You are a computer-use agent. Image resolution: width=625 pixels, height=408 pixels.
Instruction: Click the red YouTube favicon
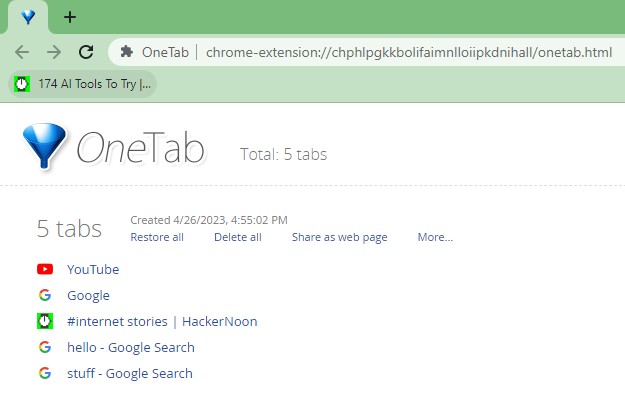45,269
